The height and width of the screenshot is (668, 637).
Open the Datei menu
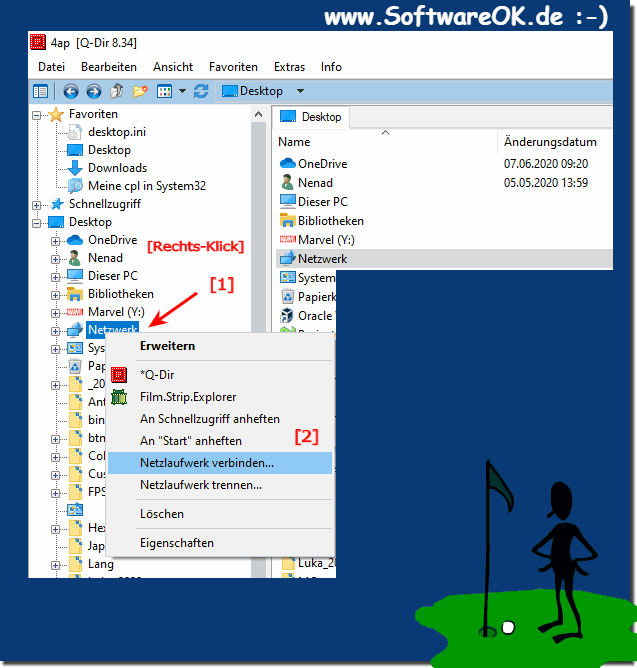pos(52,67)
